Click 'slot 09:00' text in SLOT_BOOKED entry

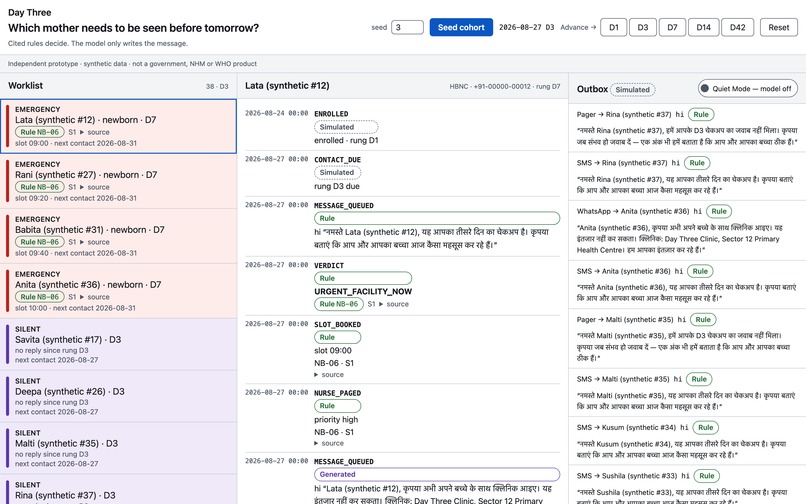(x=333, y=350)
